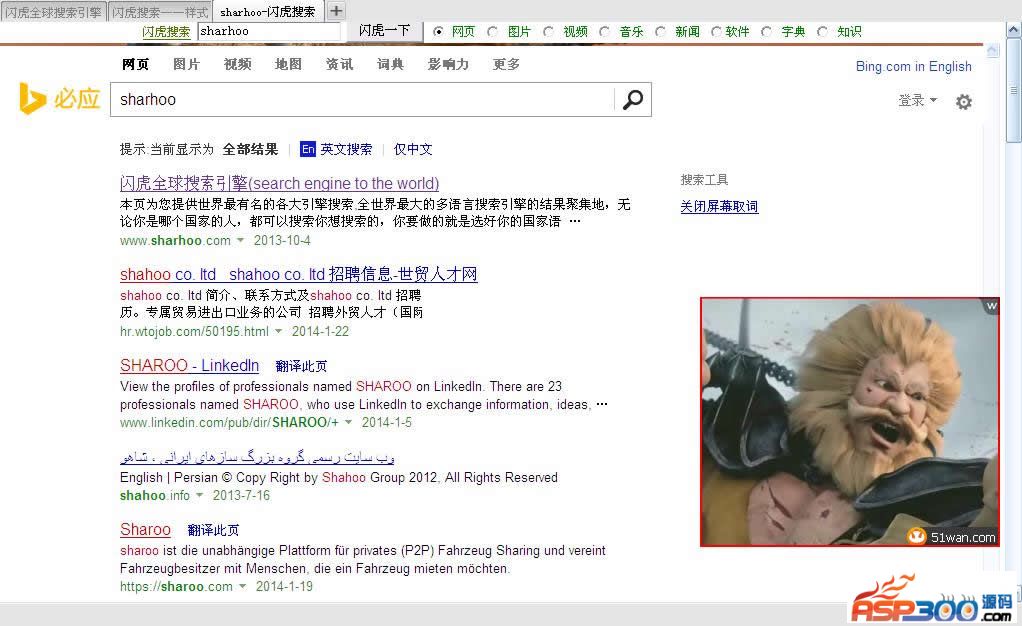Select the 软件 radio button
This screenshot has height=626, width=1022.
coord(716,31)
